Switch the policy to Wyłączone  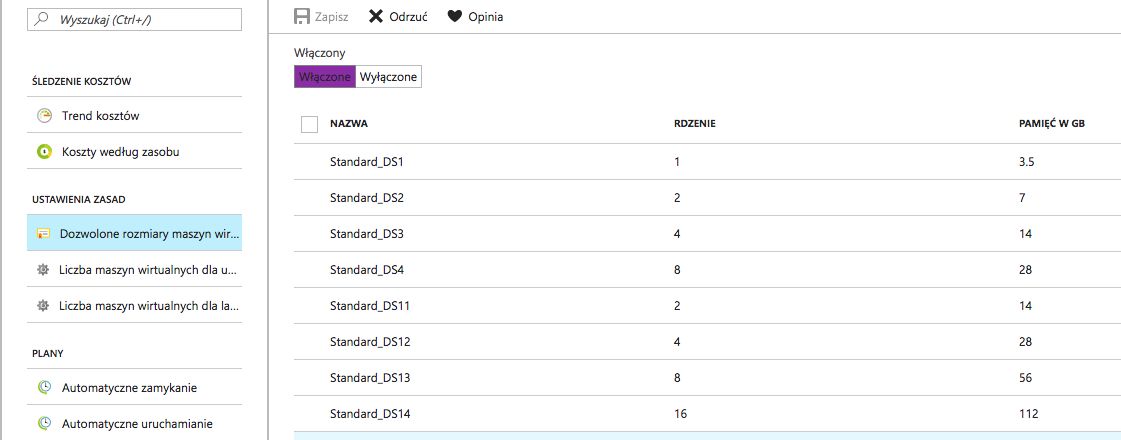click(388, 77)
